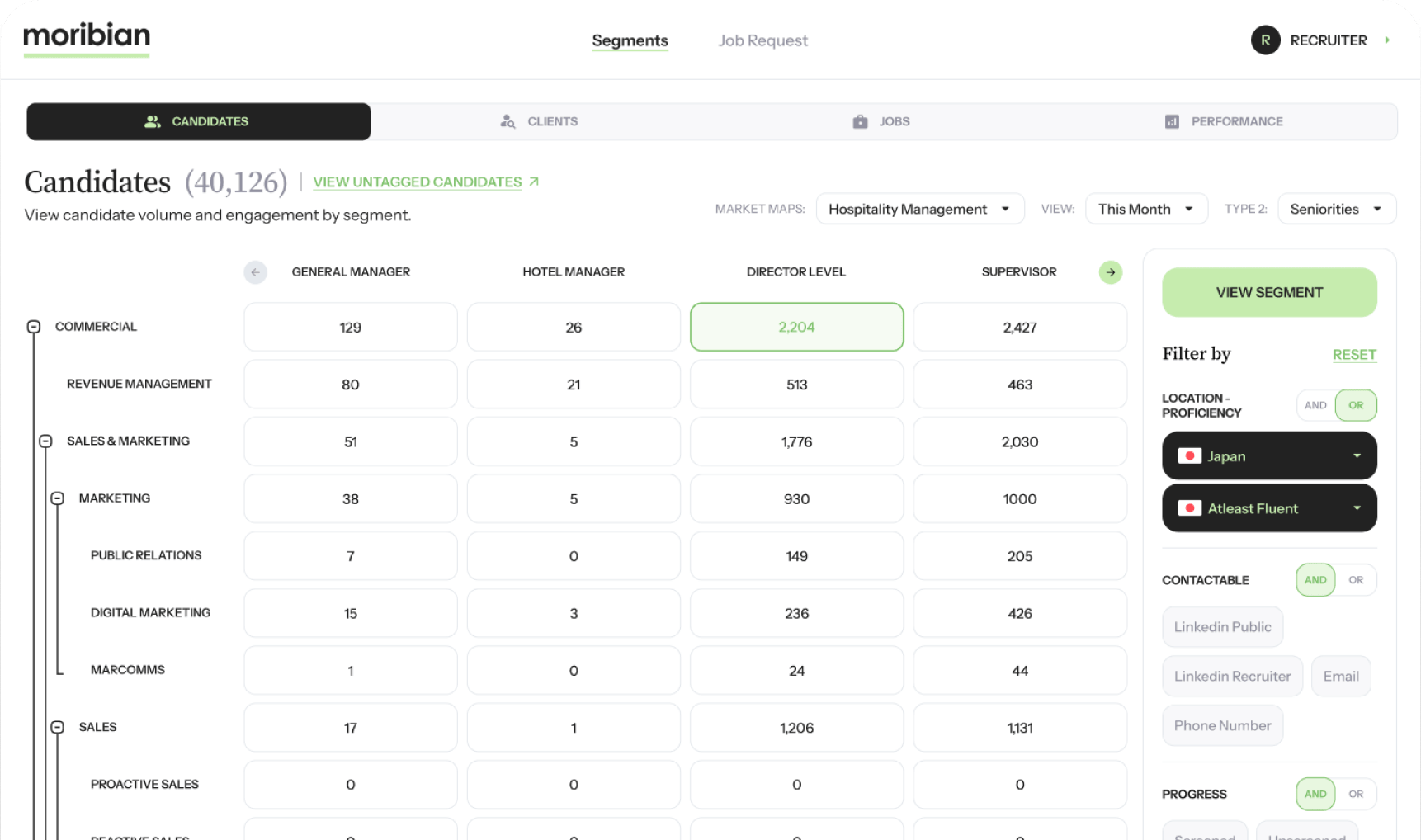Collapse the Commercial tree node

34,327
